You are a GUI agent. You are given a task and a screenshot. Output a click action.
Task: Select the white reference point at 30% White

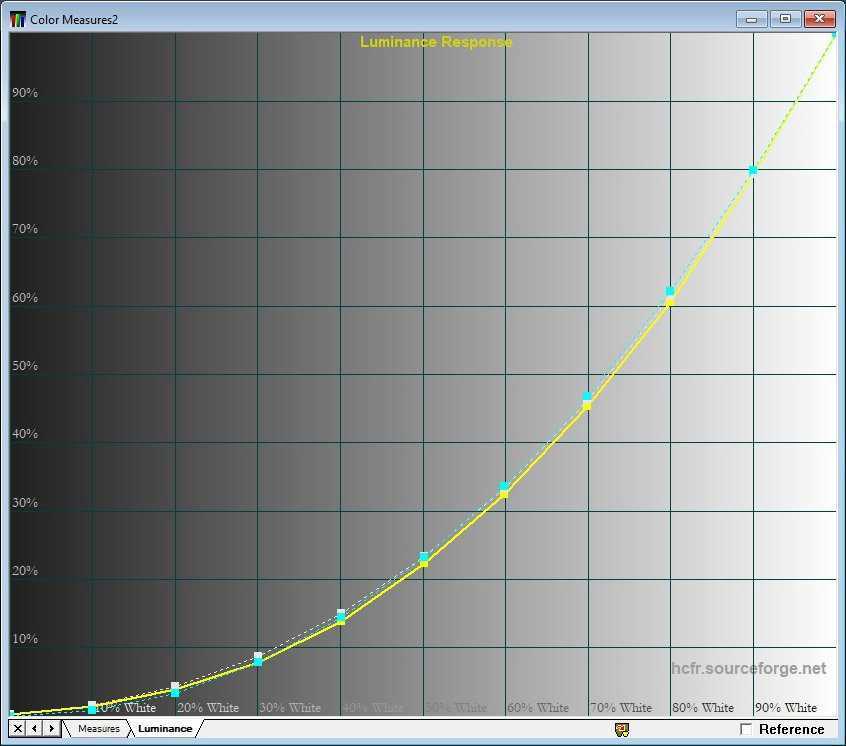click(258, 656)
